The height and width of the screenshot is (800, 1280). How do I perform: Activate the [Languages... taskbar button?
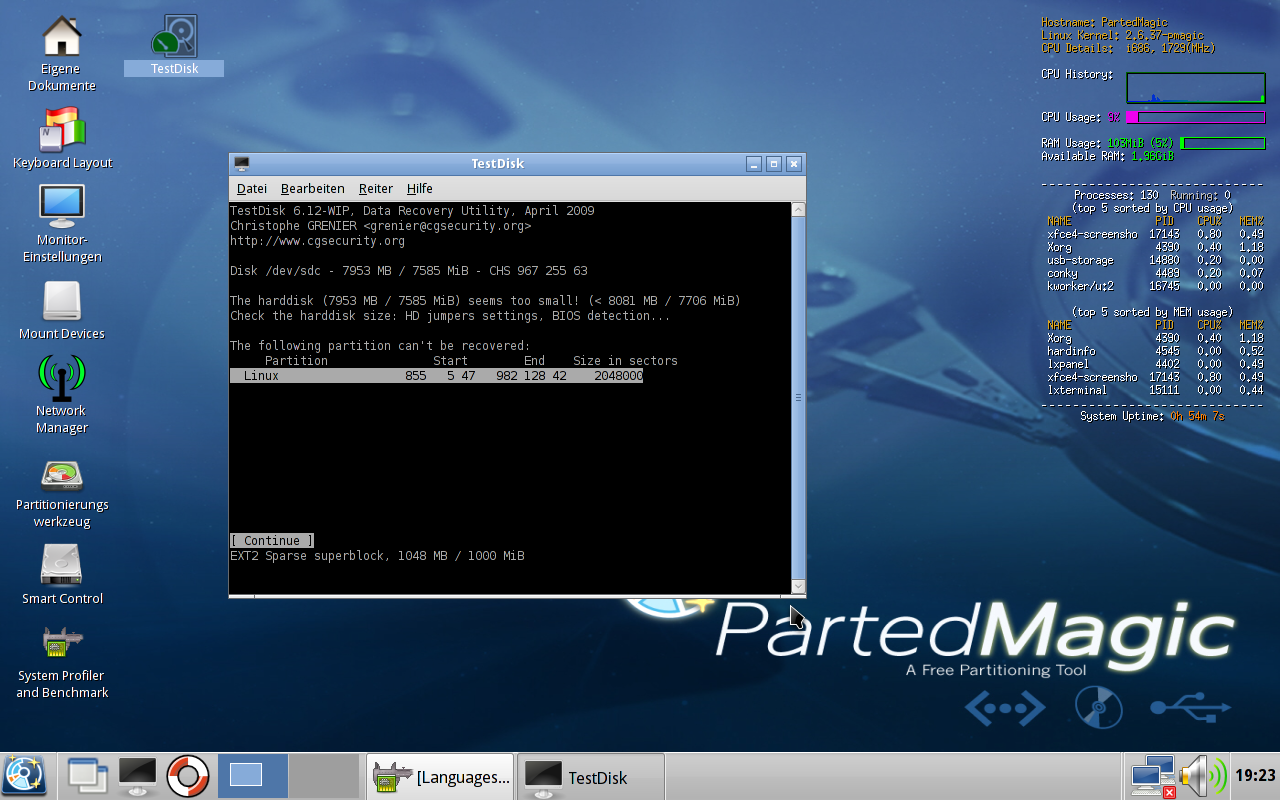tap(441, 777)
